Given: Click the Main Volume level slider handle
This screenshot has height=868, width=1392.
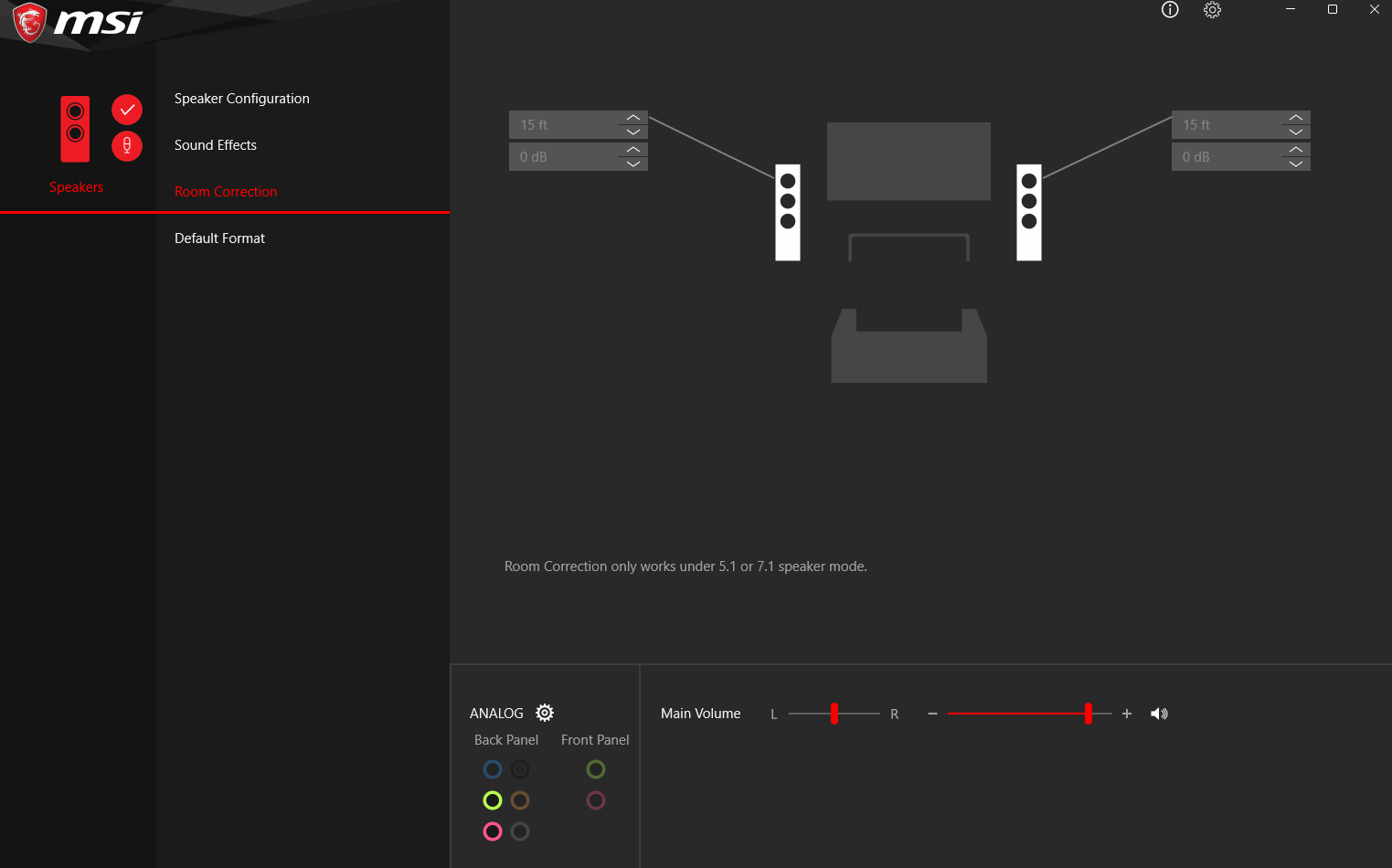Looking at the screenshot, I should tap(1089, 714).
